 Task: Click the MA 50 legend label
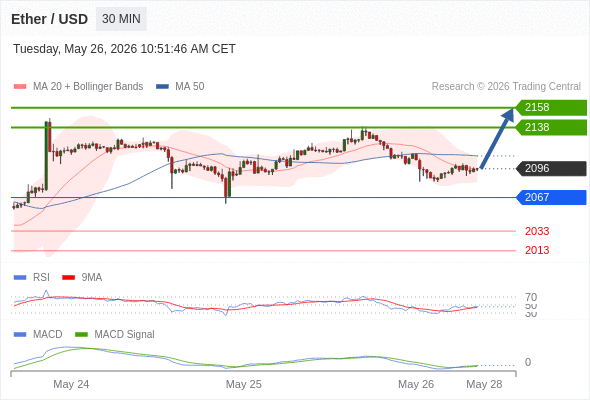pyautogui.click(x=190, y=87)
